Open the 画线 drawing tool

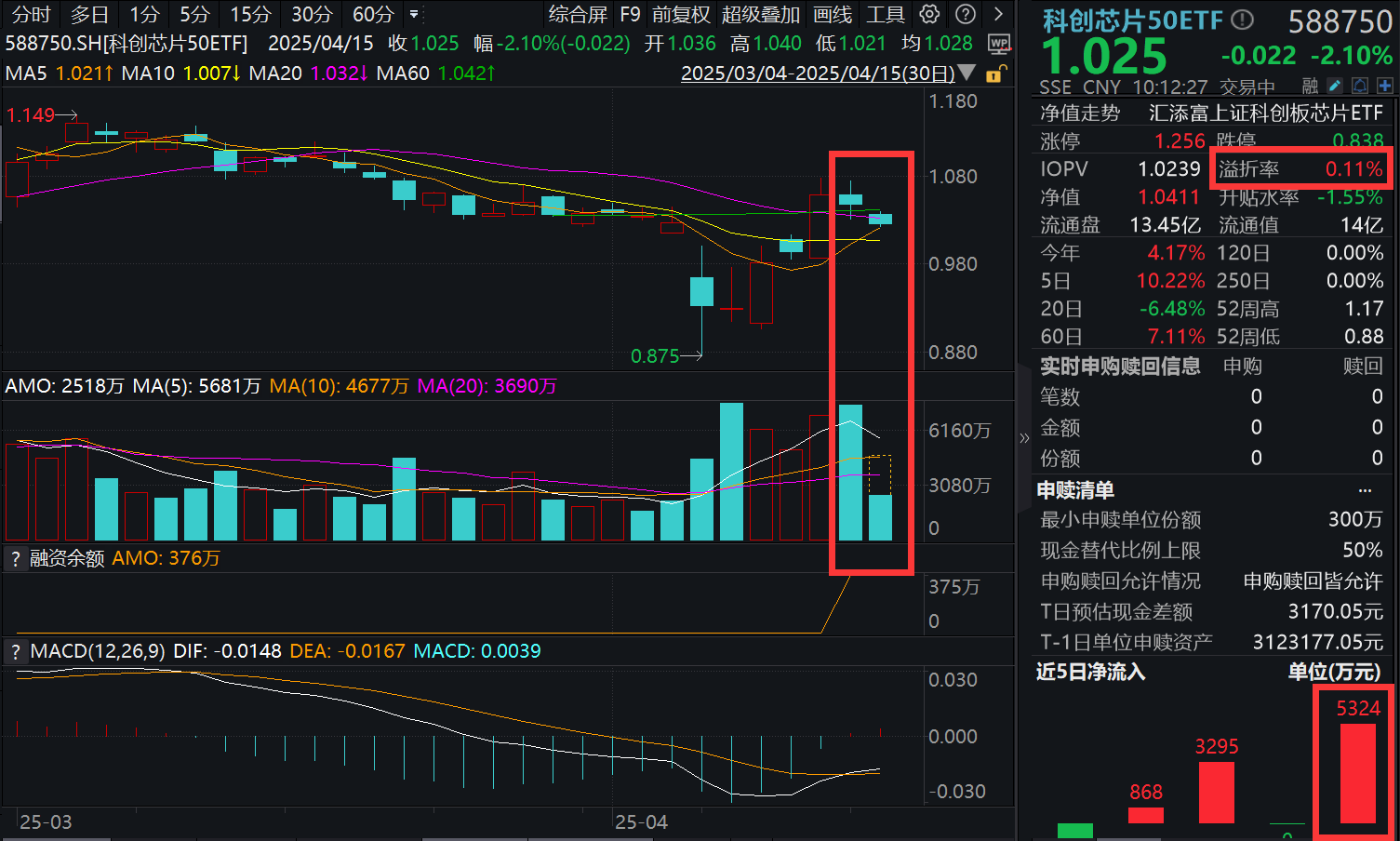click(833, 14)
